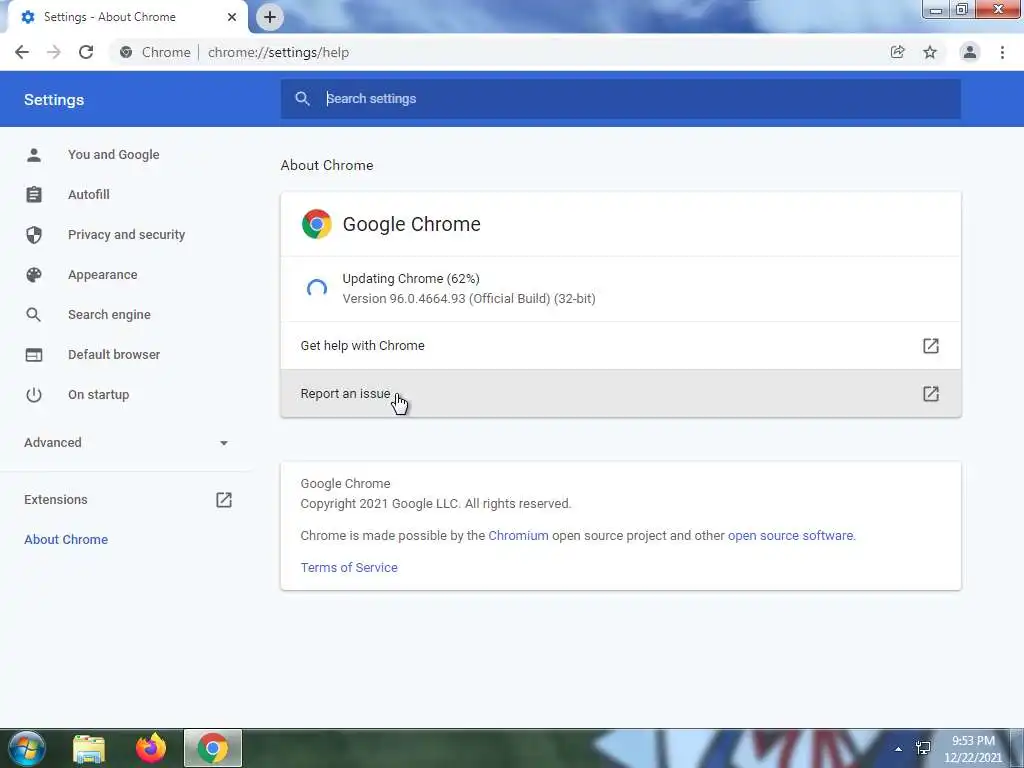
Task: Click the address bar URL chrome://settings/help
Action: 278,52
